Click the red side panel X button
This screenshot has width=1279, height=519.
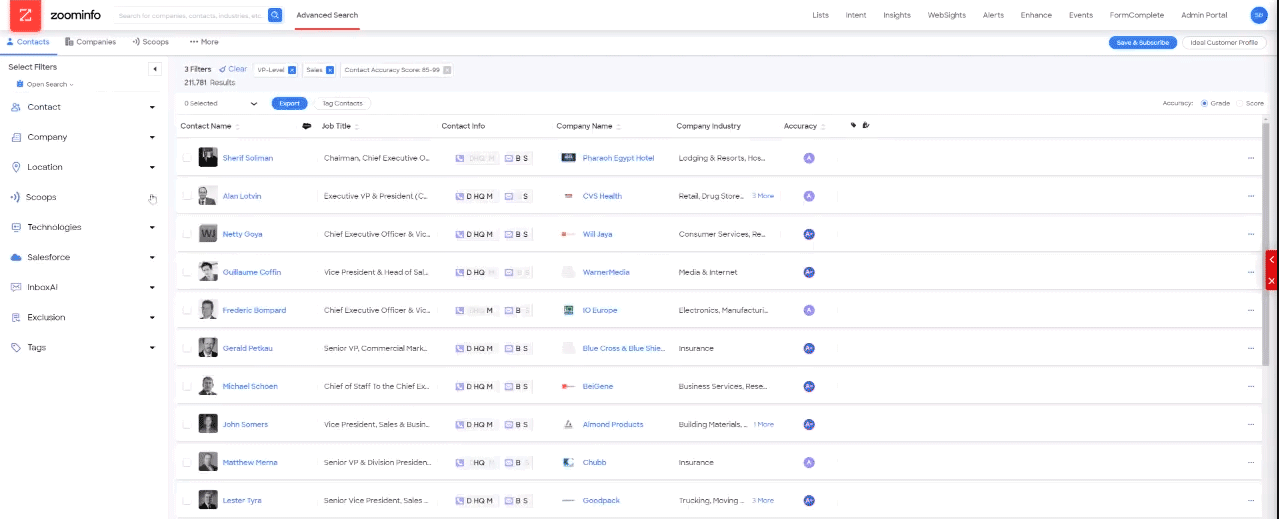tap(1272, 281)
